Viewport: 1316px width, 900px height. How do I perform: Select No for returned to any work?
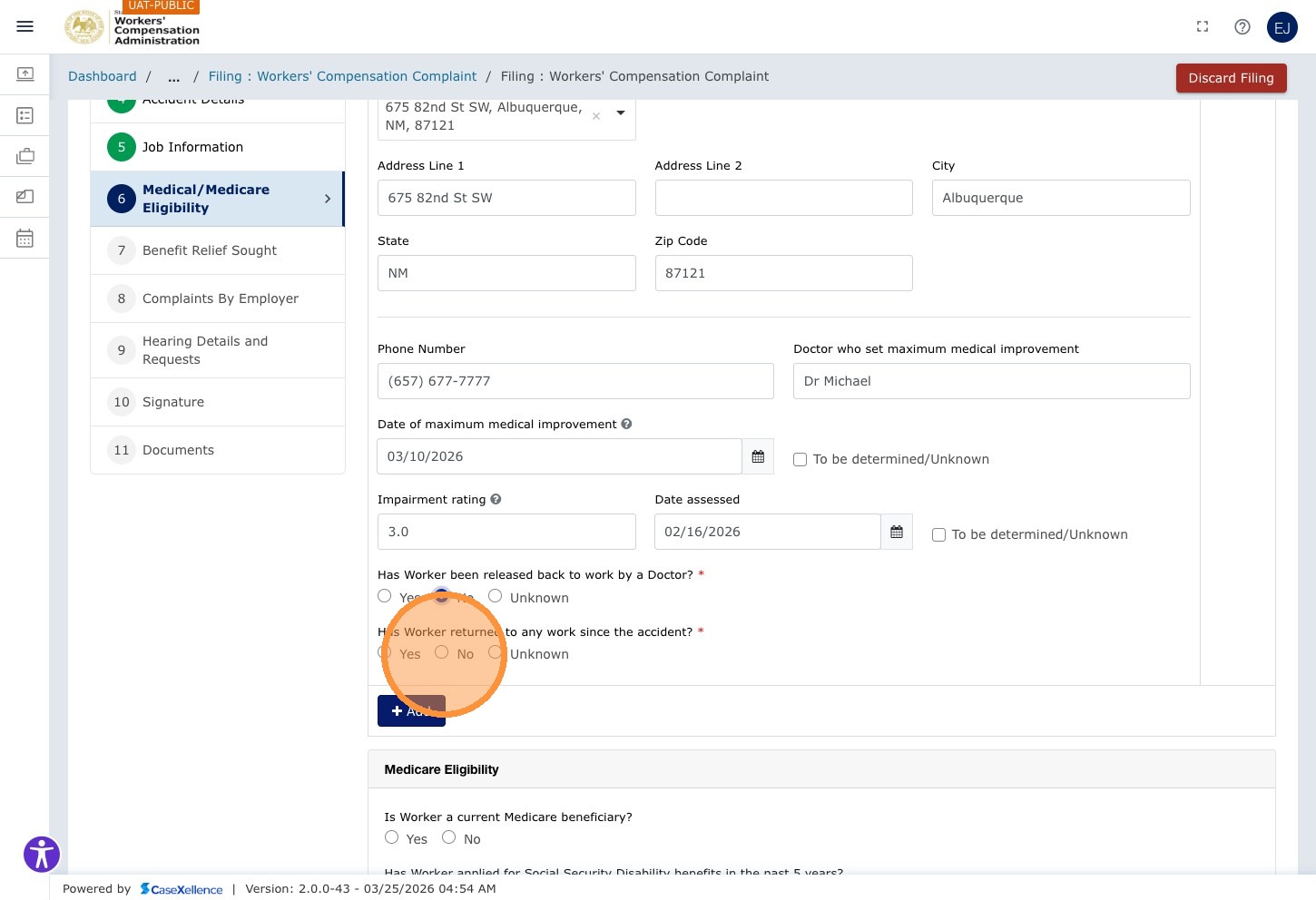tap(442, 652)
